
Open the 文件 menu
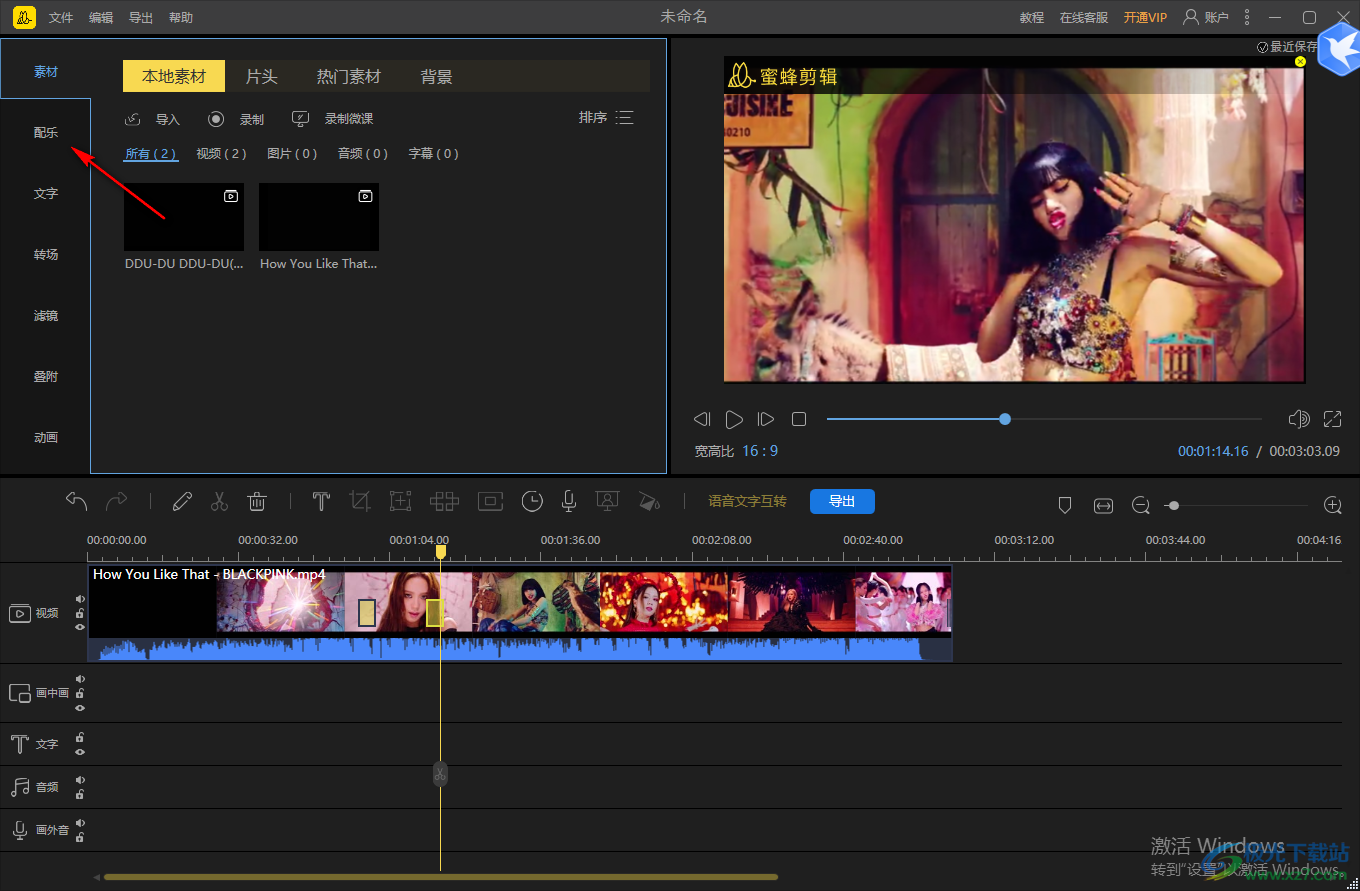pos(61,18)
